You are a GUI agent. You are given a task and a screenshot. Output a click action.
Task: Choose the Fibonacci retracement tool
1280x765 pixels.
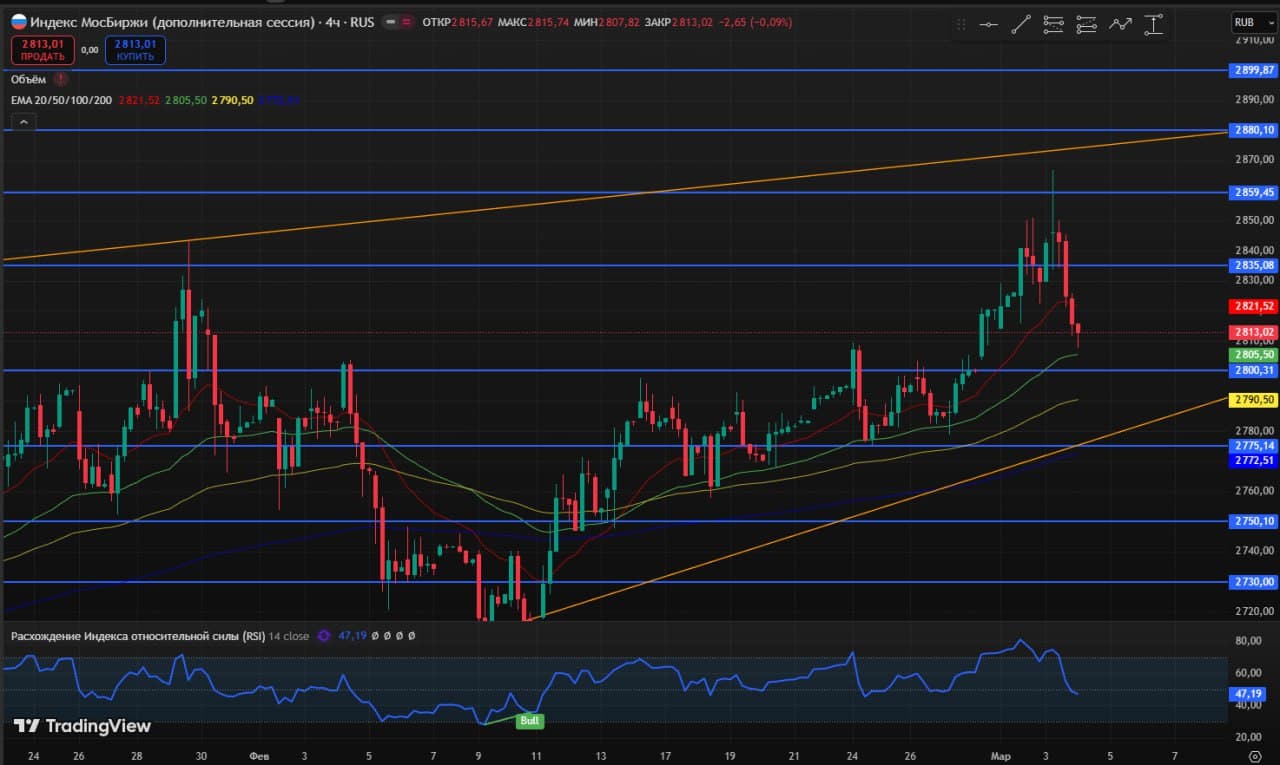1053,24
